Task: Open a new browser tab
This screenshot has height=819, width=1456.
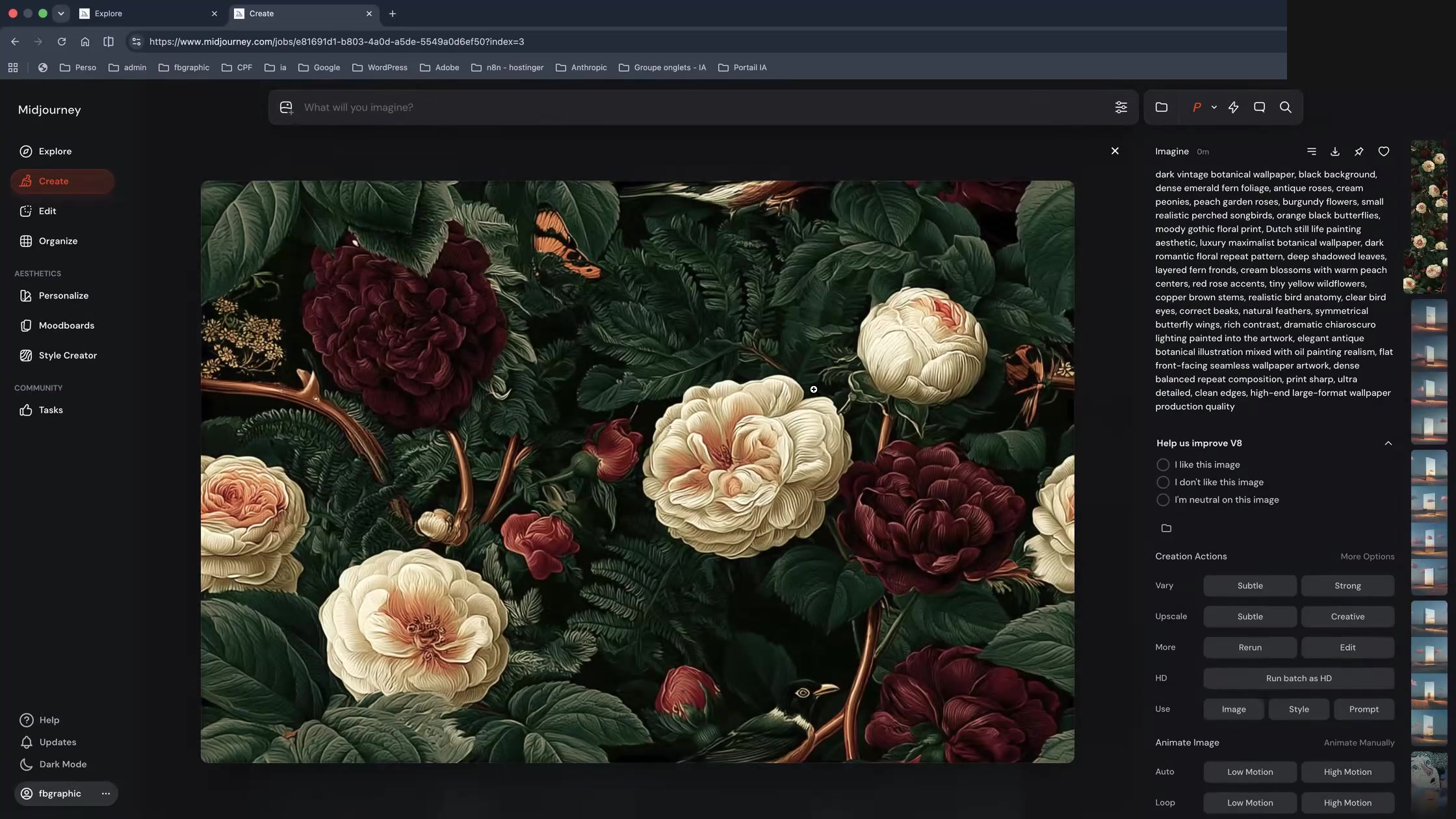Action: pyautogui.click(x=392, y=14)
